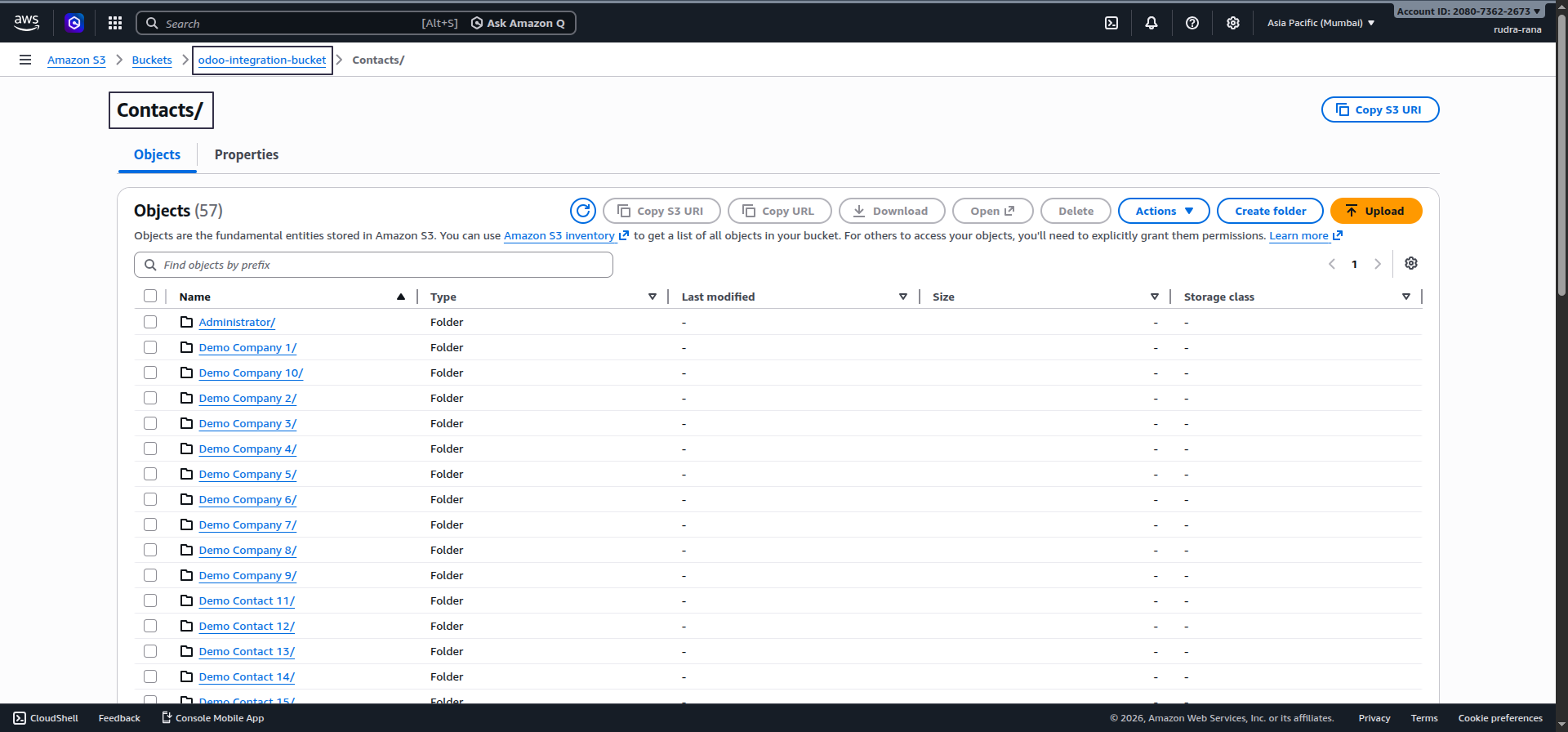This screenshot has height=732, width=1568.
Task: Click the CloudShell footer icon
Action: (x=20, y=718)
